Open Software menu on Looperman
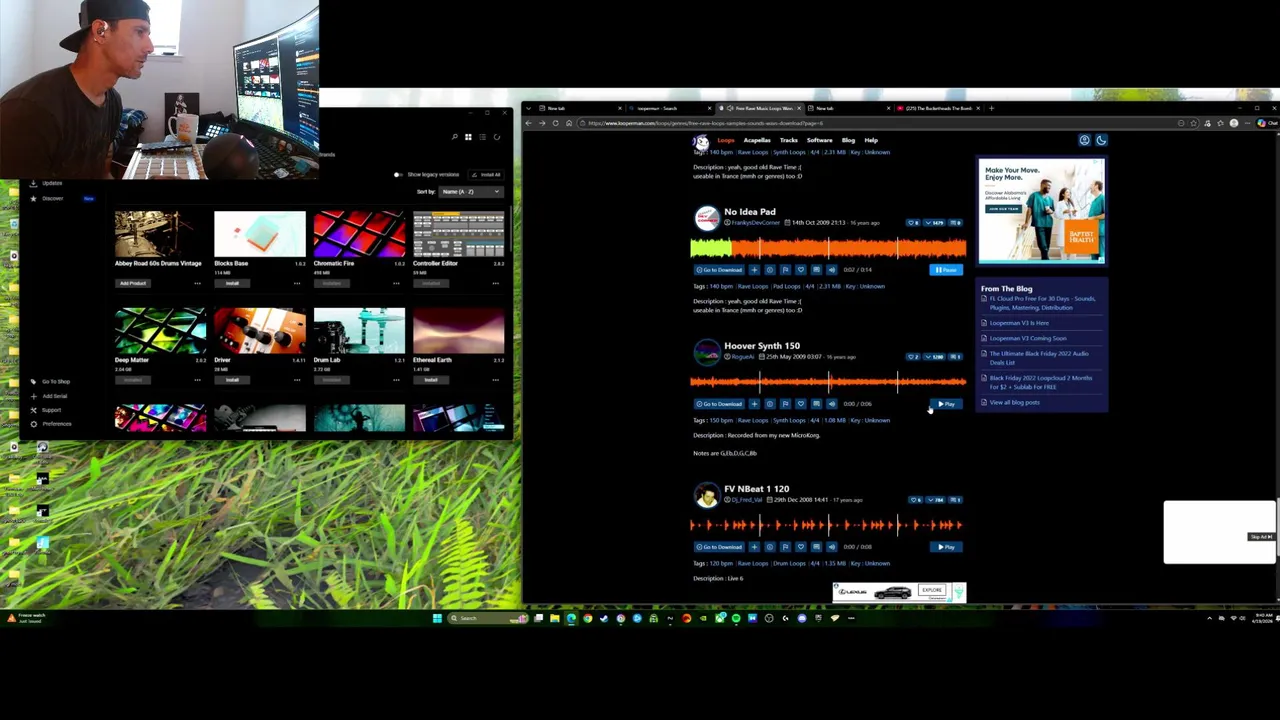The image size is (1280, 720). click(x=820, y=140)
